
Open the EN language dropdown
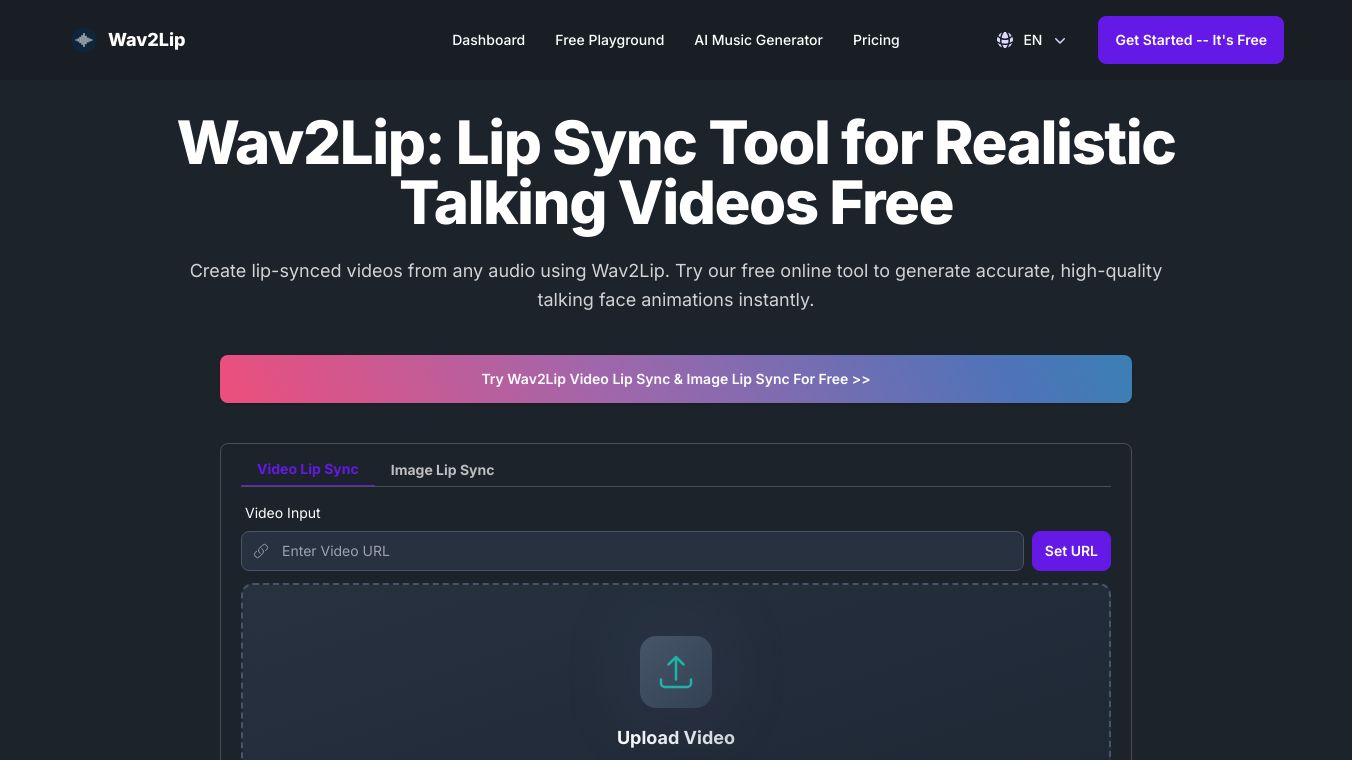pos(1032,40)
